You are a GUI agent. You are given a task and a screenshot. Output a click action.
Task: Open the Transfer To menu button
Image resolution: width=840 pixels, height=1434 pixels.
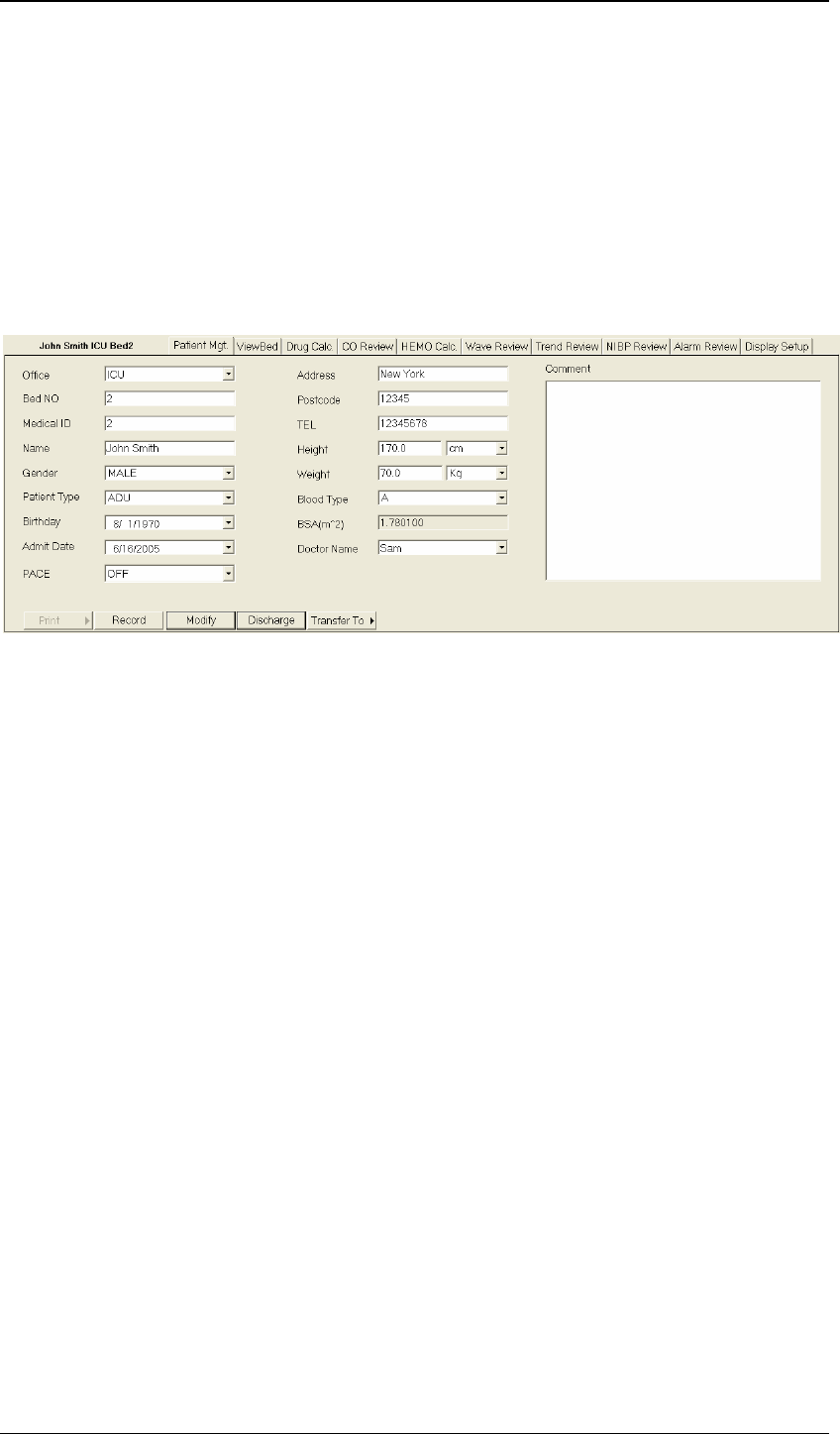[x=342, y=620]
